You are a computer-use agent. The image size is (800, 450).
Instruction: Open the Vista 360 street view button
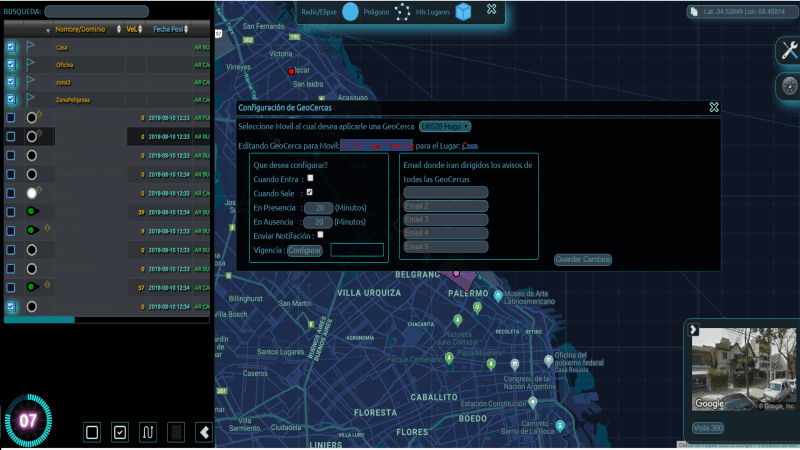(x=708, y=428)
